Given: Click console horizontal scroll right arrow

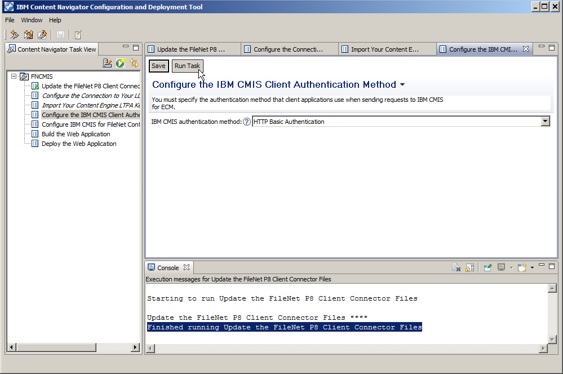Looking at the screenshot, I should [543, 348].
